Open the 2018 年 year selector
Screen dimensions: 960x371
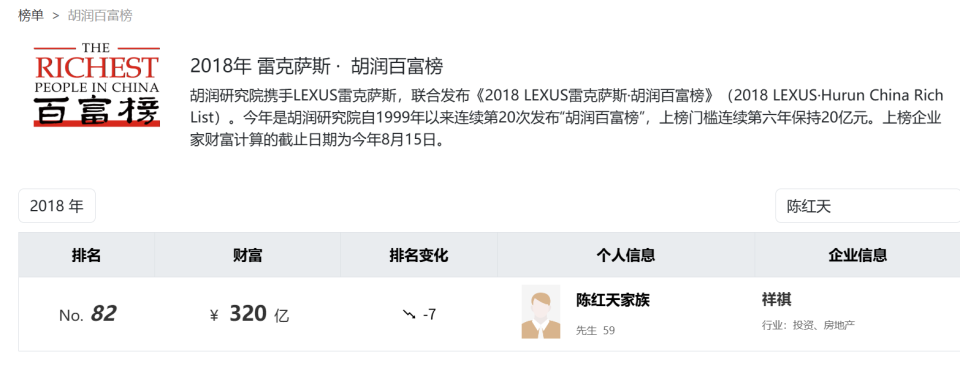click(57, 206)
